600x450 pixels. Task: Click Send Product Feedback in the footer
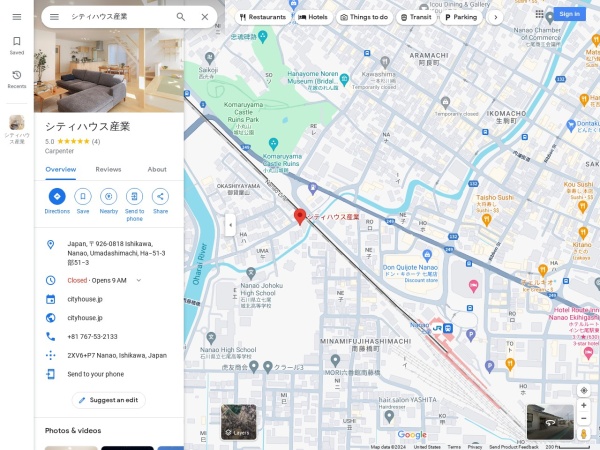pyautogui.click(x=514, y=447)
